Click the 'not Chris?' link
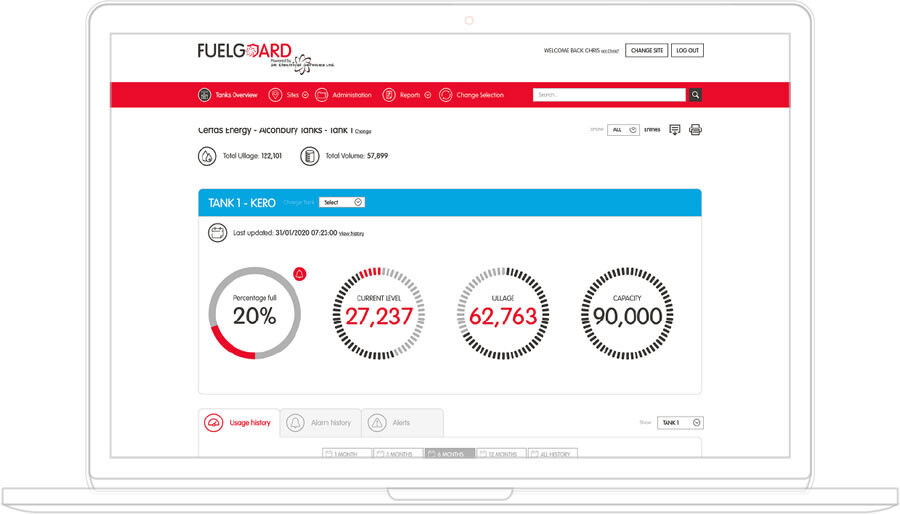Image resolution: width=900 pixels, height=514 pixels. click(610, 51)
